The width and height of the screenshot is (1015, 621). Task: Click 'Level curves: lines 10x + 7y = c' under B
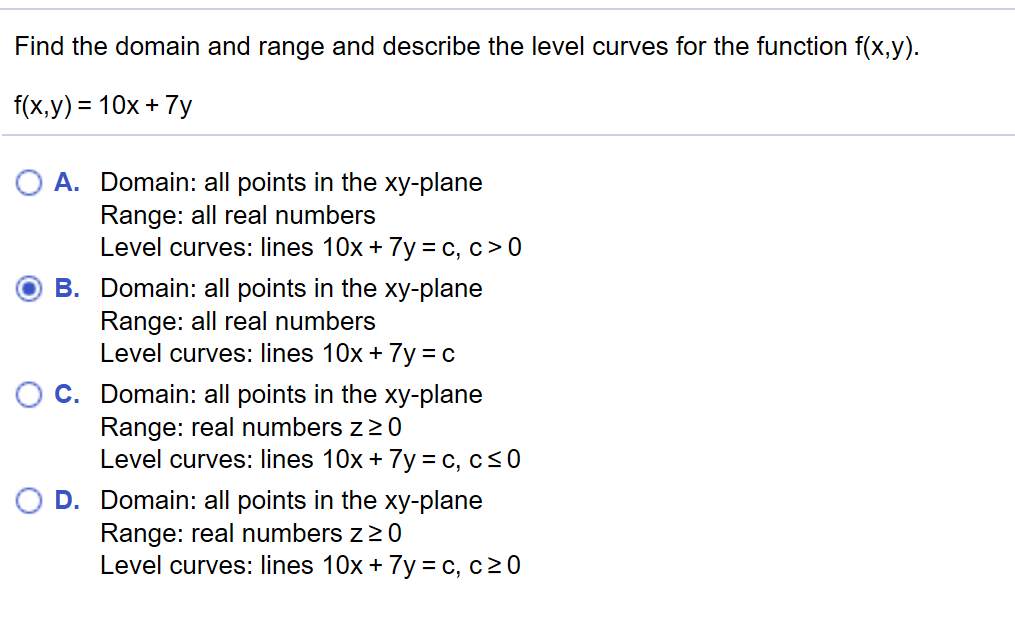pos(277,353)
